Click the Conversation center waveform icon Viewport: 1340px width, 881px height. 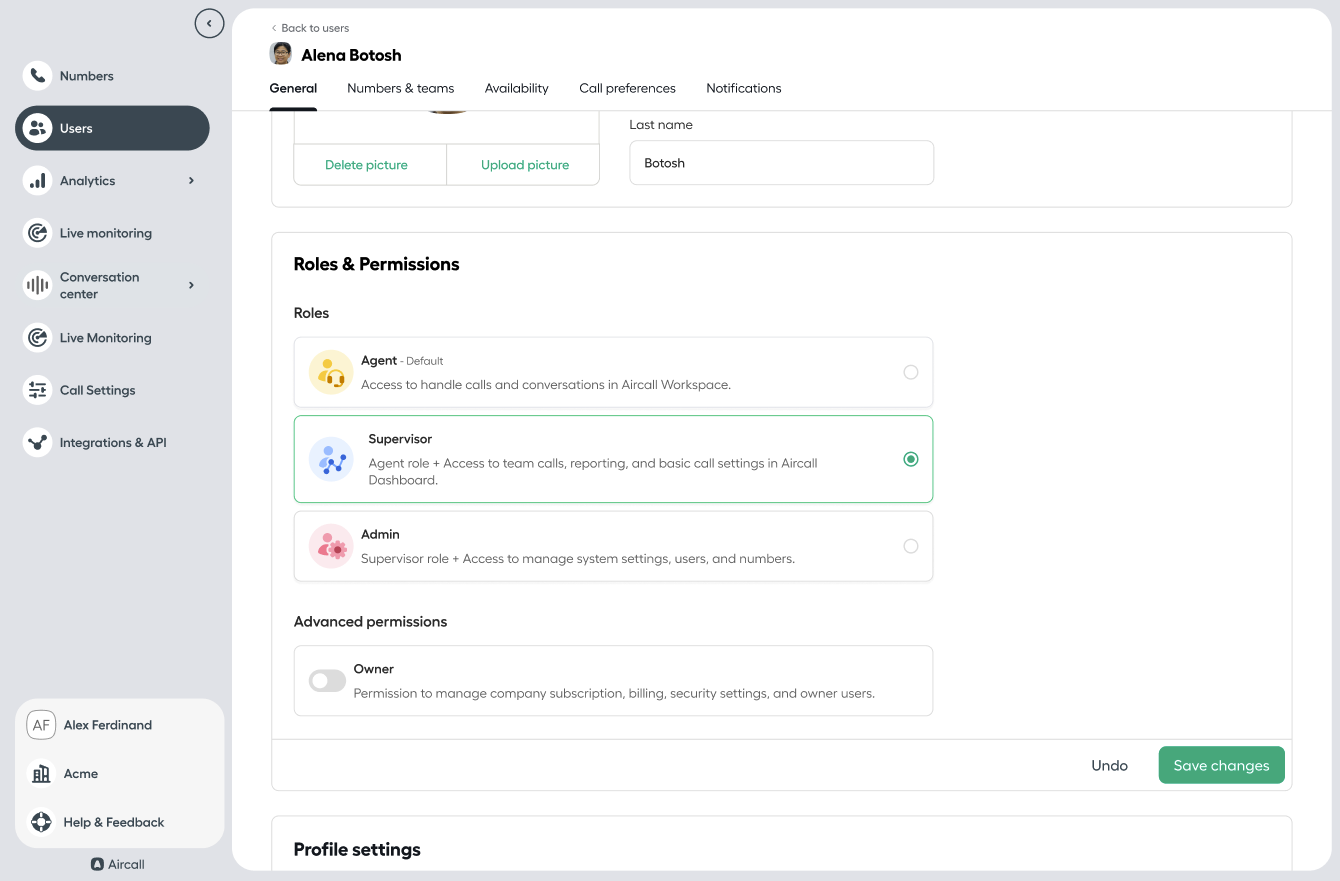[x=37, y=285]
